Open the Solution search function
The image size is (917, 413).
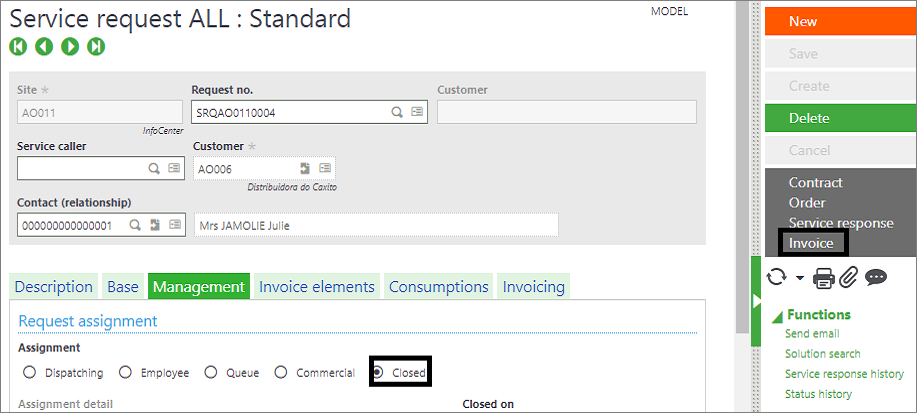tap(822, 354)
